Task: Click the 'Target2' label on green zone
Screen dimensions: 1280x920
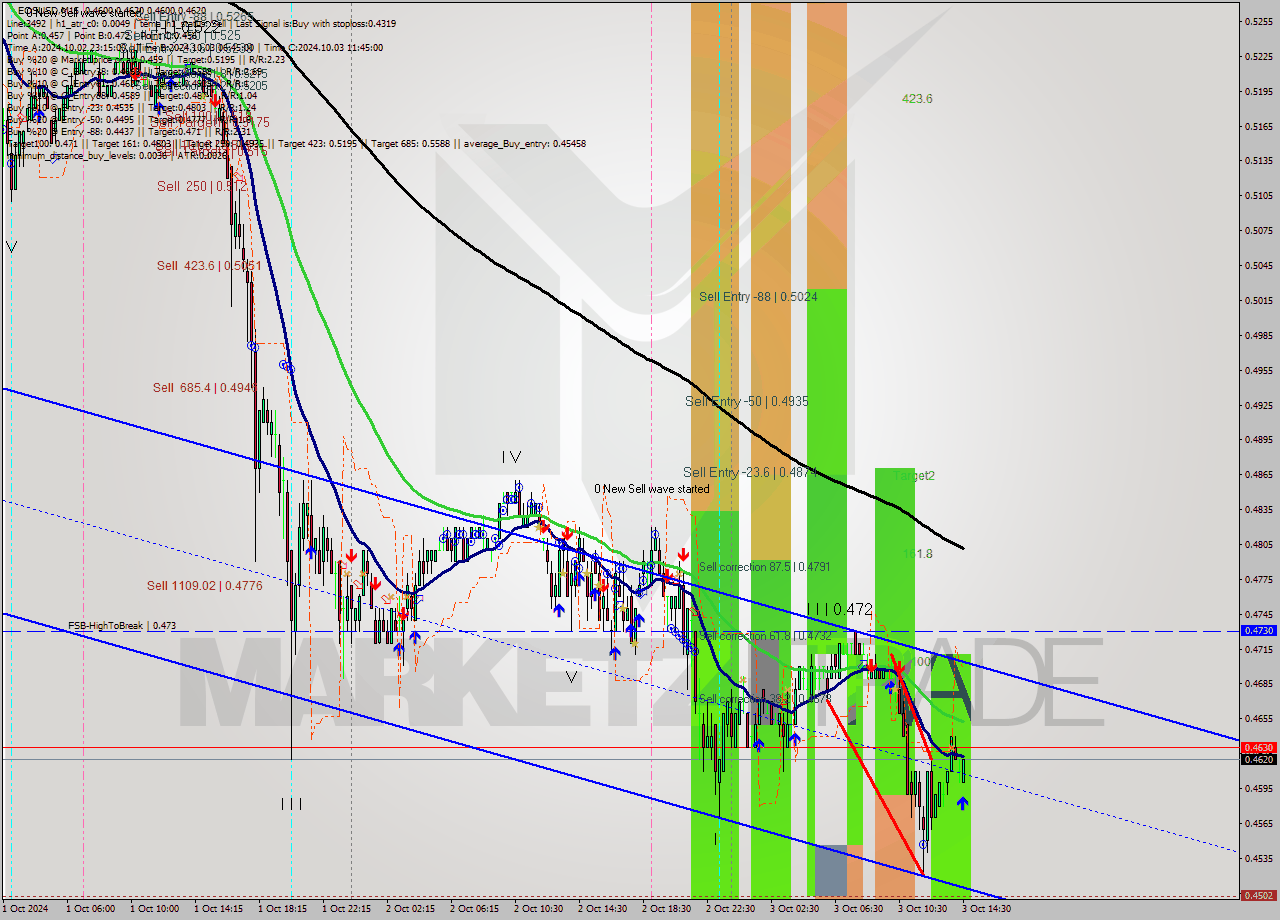Action: [915, 475]
